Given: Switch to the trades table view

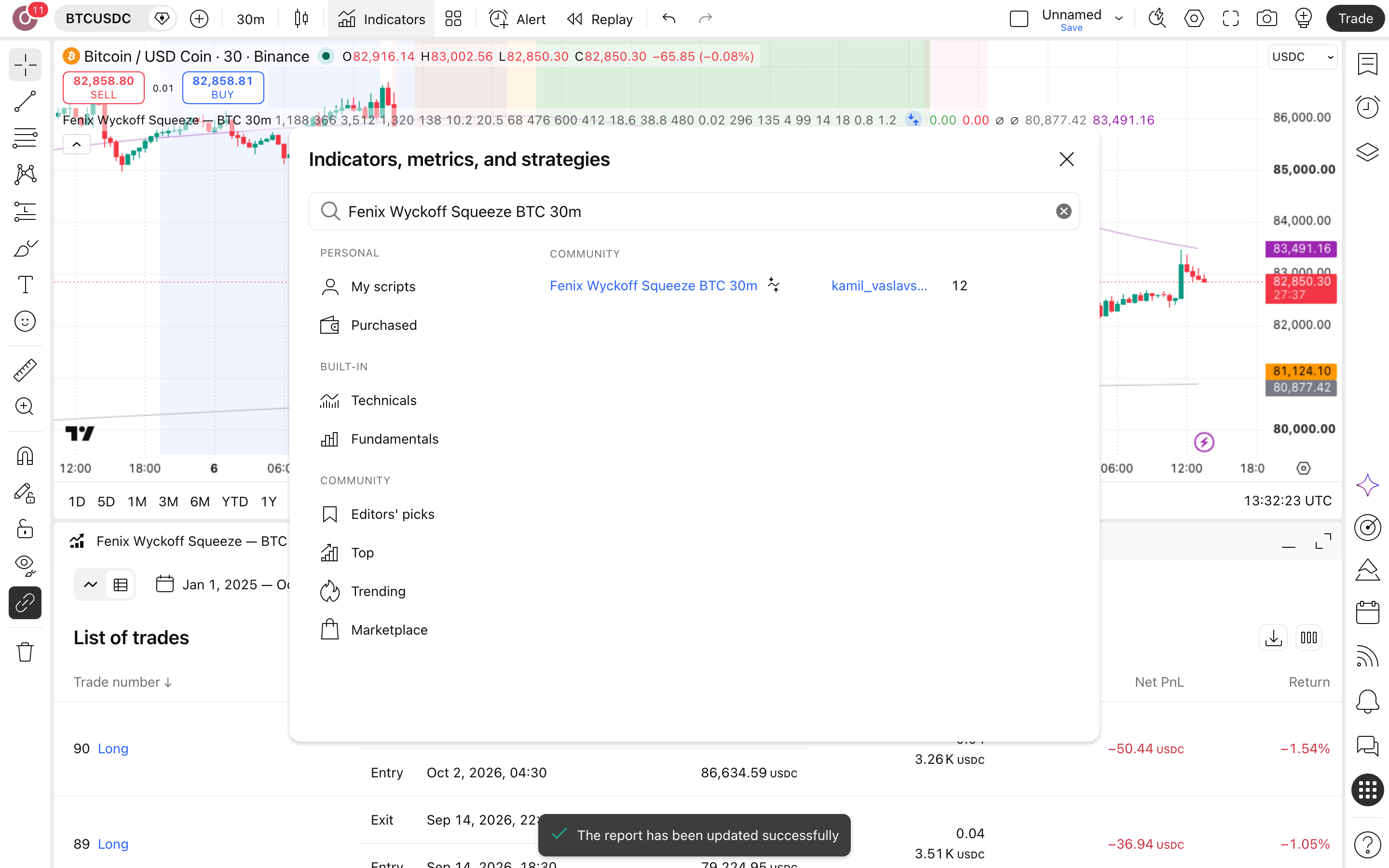Looking at the screenshot, I should (x=121, y=585).
